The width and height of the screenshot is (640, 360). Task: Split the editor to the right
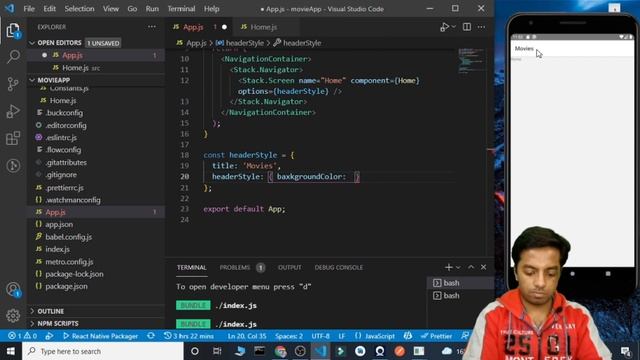[467, 27]
